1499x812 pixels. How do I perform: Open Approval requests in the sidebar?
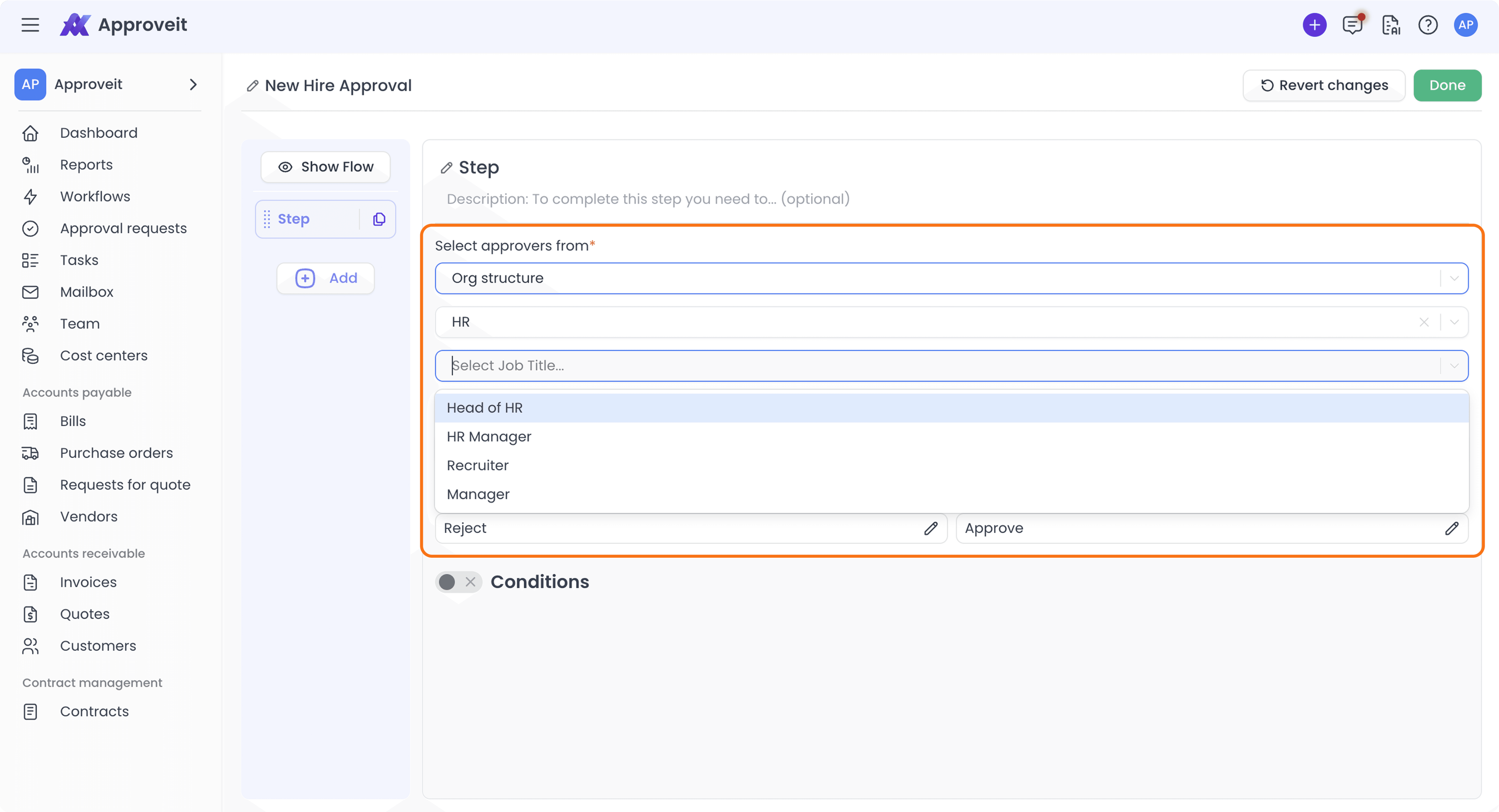pyautogui.click(x=123, y=229)
